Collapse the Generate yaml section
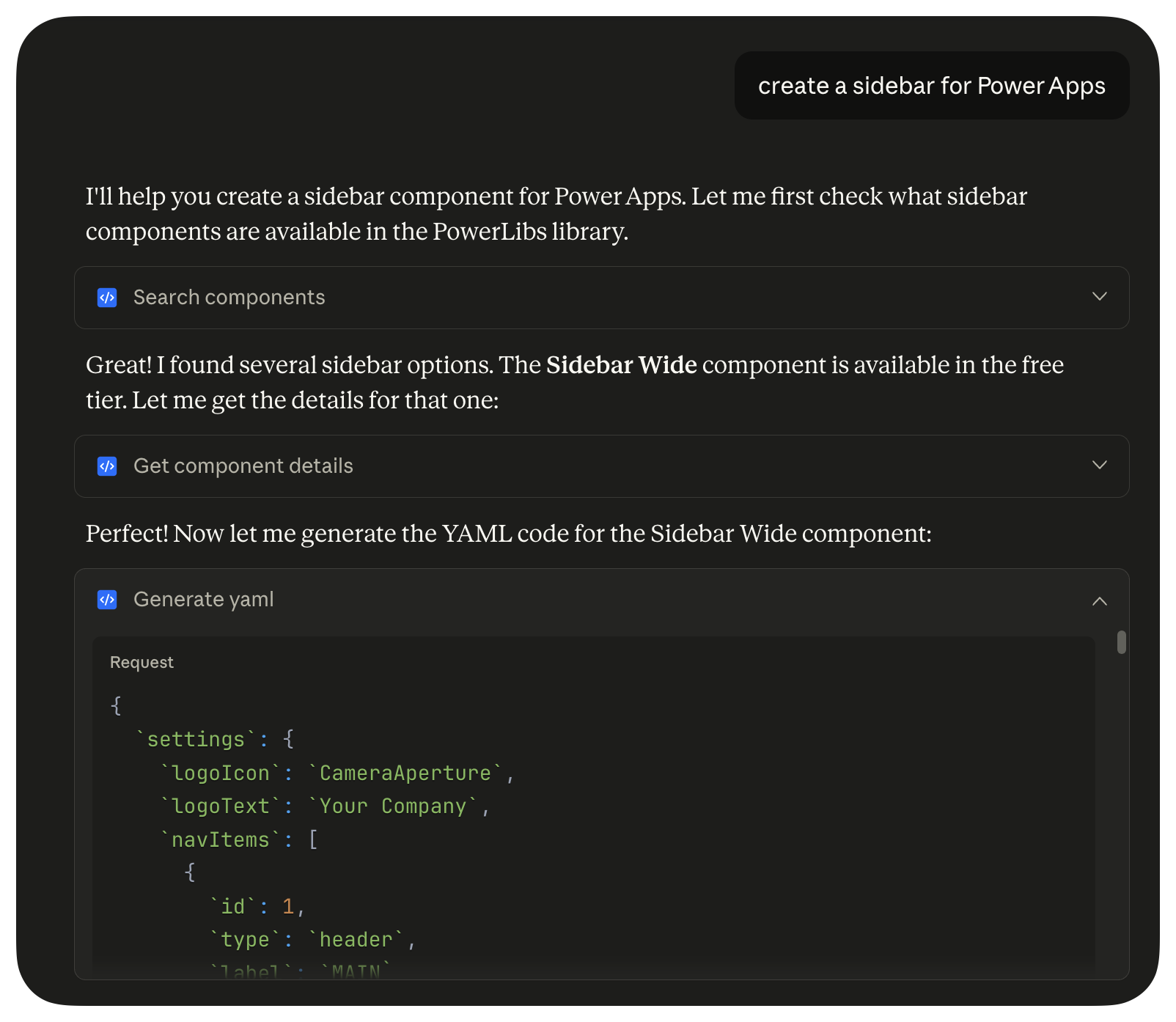The image size is (1176, 1022). pos(1099,600)
